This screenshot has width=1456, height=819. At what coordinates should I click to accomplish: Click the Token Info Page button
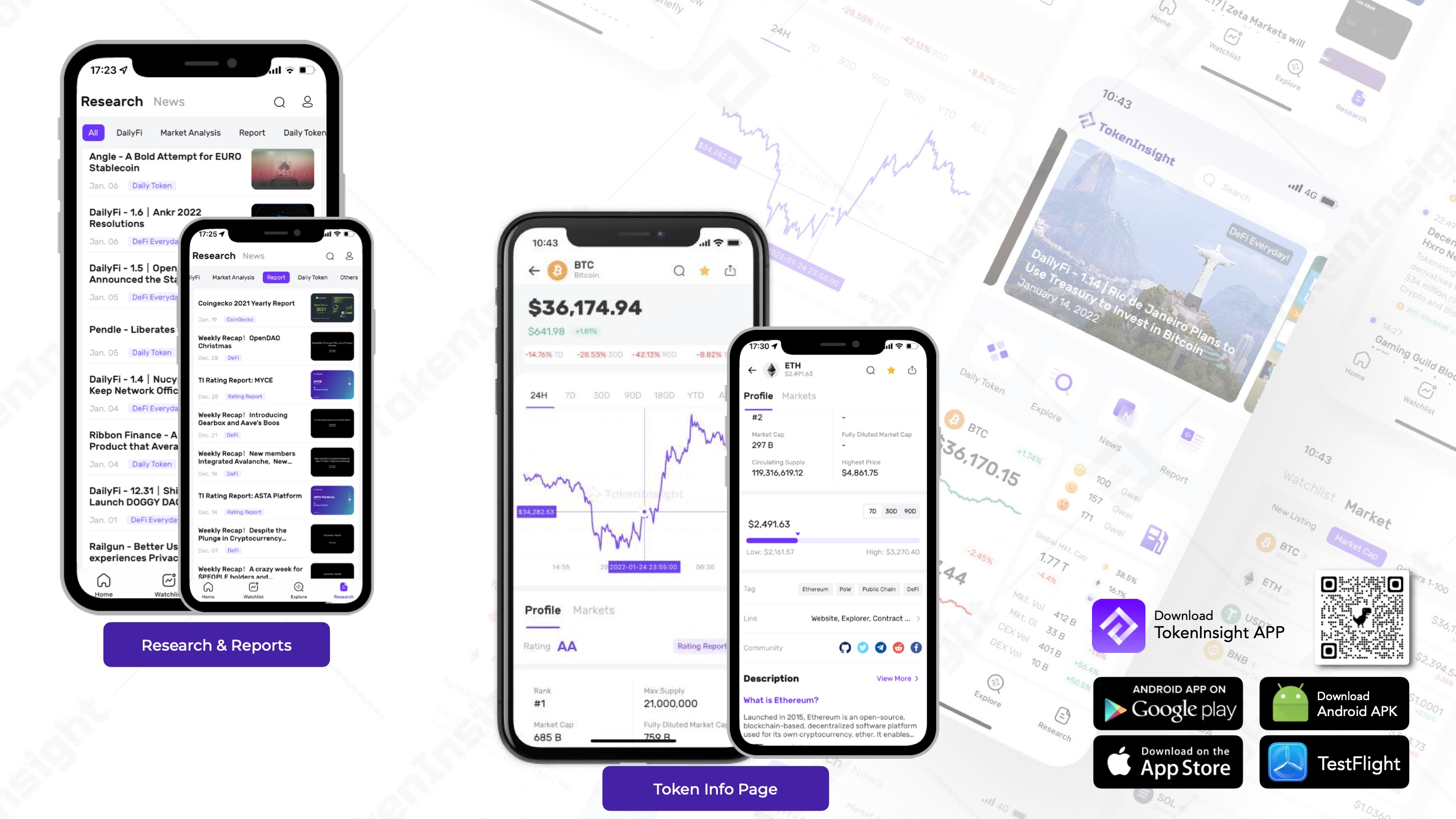(x=715, y=789)
